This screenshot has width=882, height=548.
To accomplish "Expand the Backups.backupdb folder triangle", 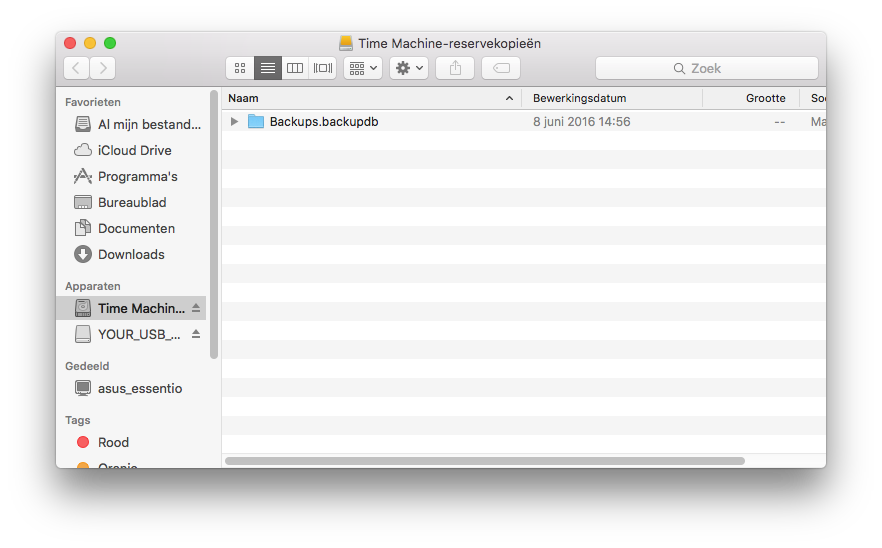I will click(234, 122).
